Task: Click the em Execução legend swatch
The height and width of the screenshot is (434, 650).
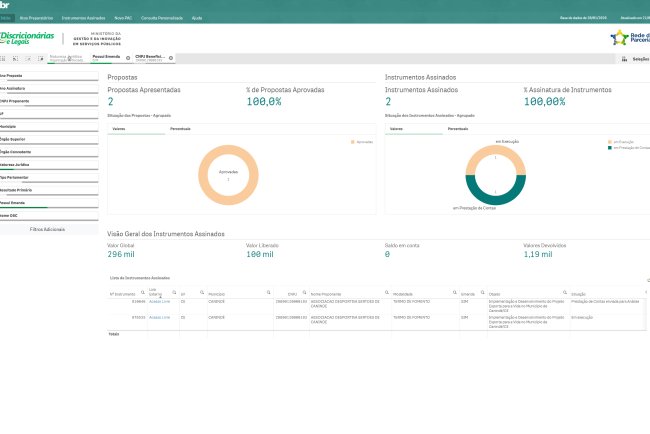Action: [x=610, y=142]
